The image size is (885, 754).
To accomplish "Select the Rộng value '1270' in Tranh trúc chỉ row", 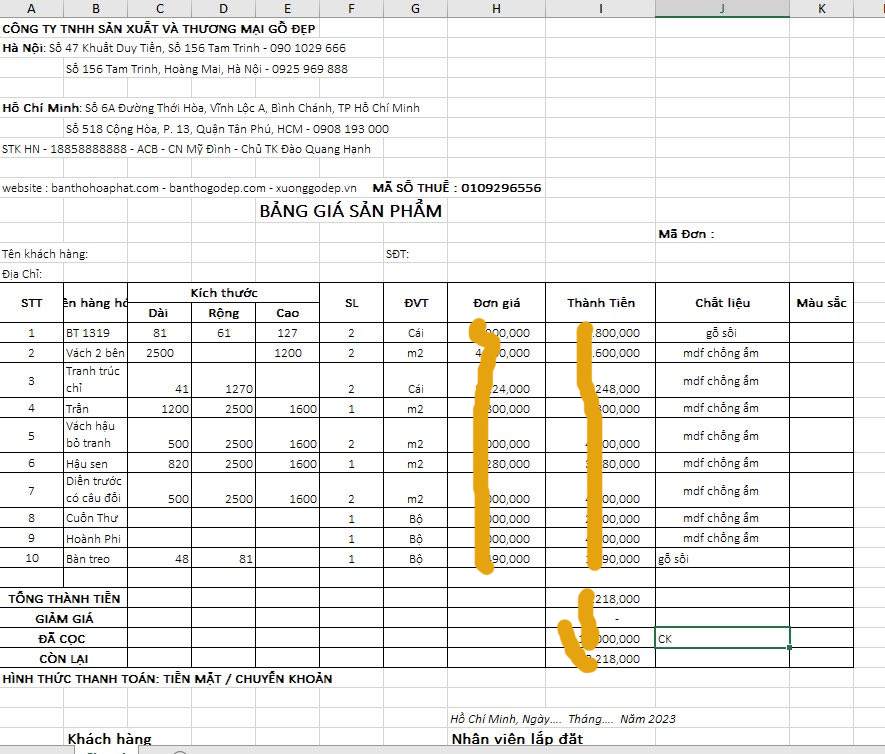I will [224, 380].
